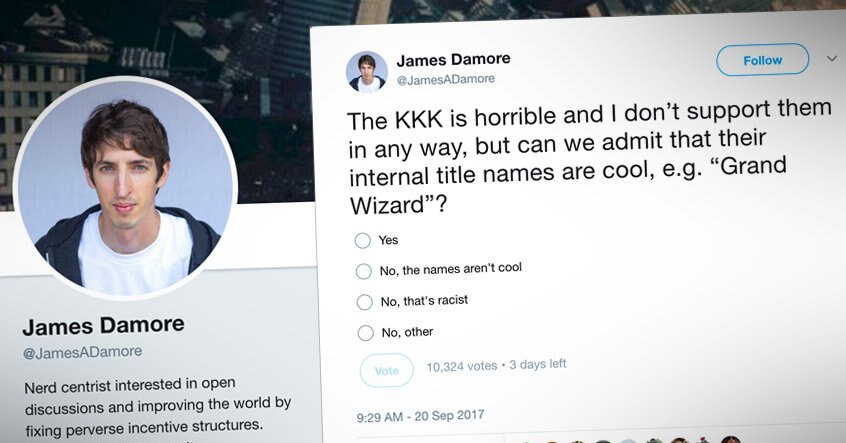
Task: Click the @JamesADamore handle in the tweet header
Action: tap(446, 80)
